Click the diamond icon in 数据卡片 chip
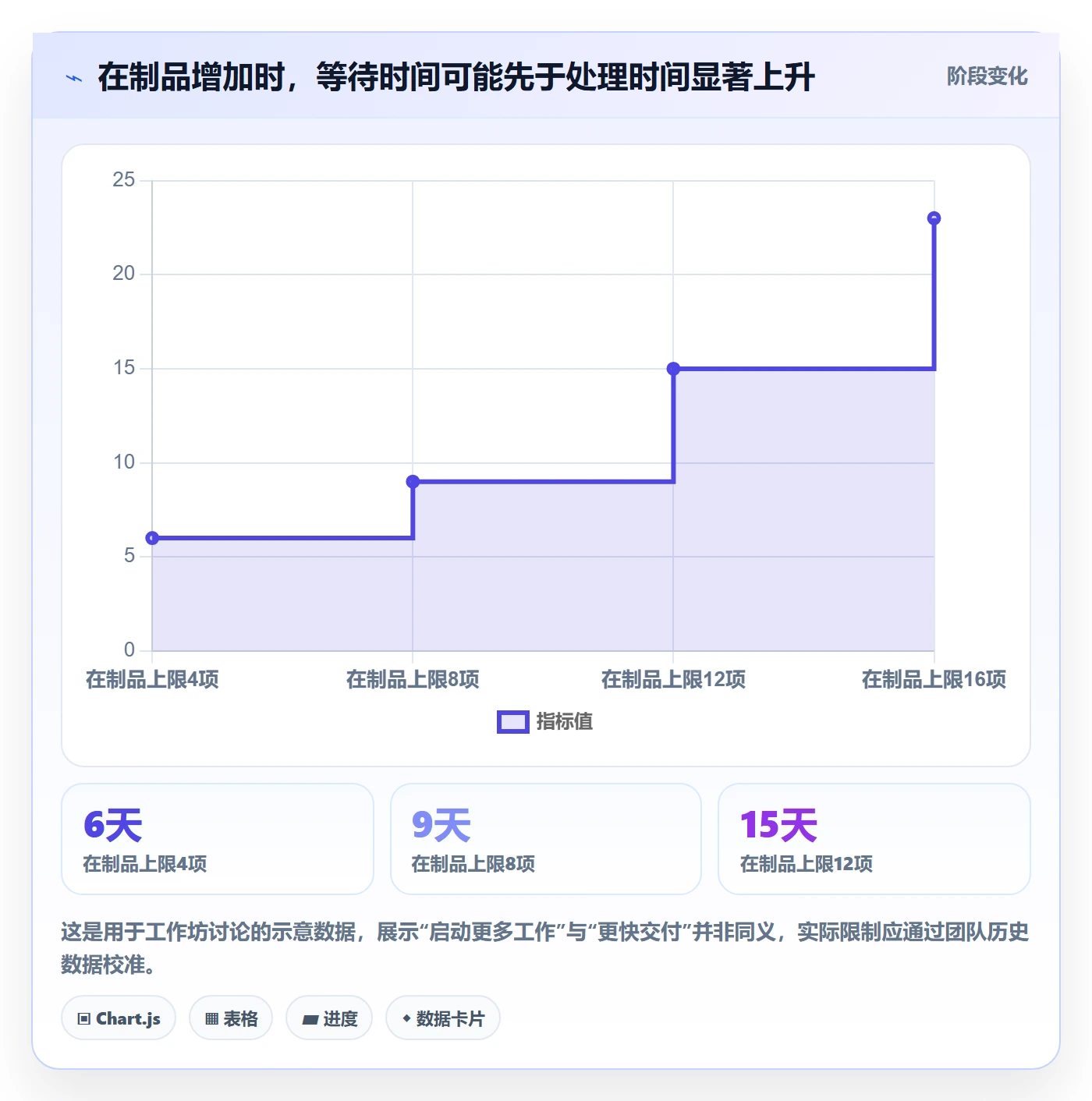 (406, 1018)
